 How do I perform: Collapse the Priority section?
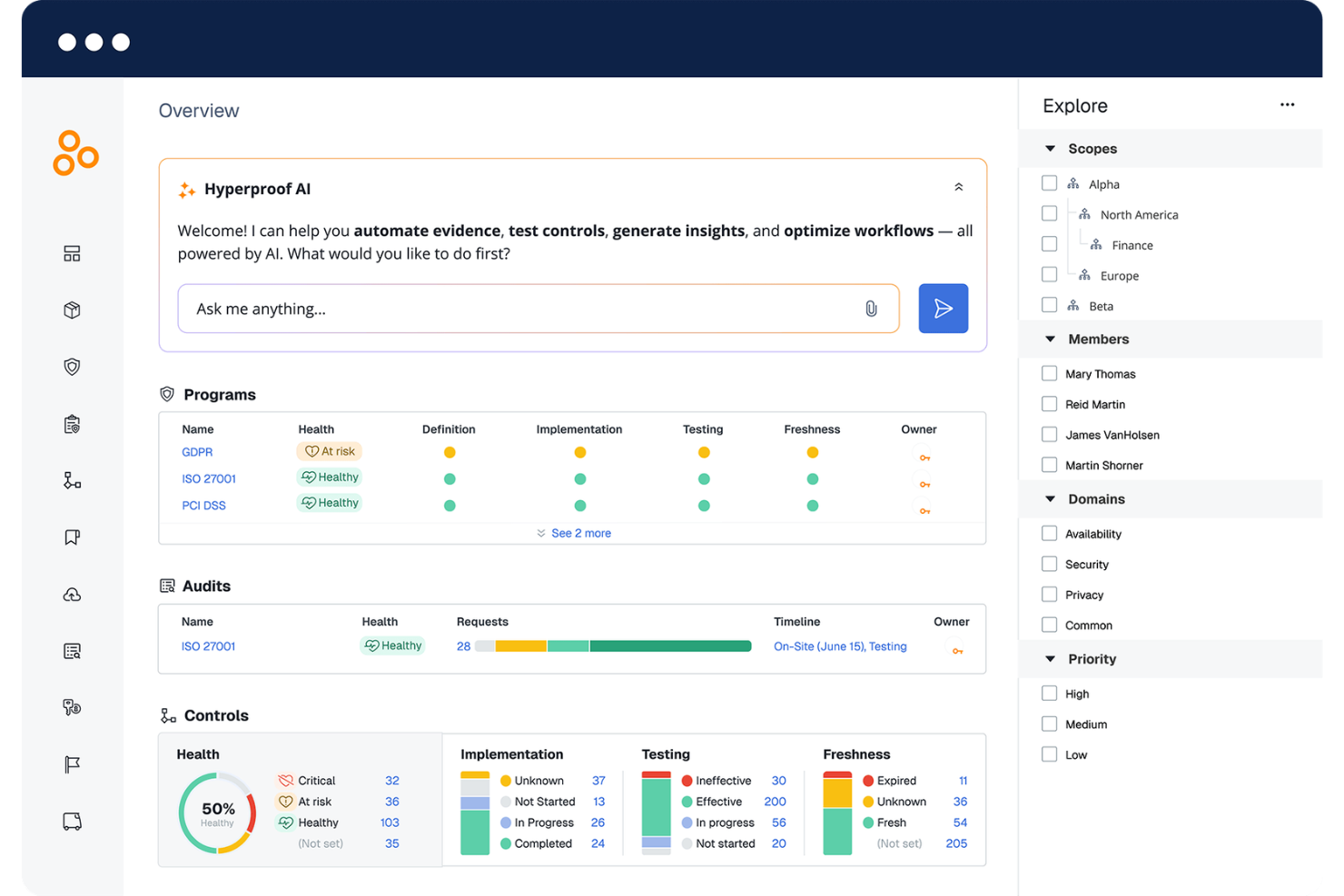[x=1050, y=658]
